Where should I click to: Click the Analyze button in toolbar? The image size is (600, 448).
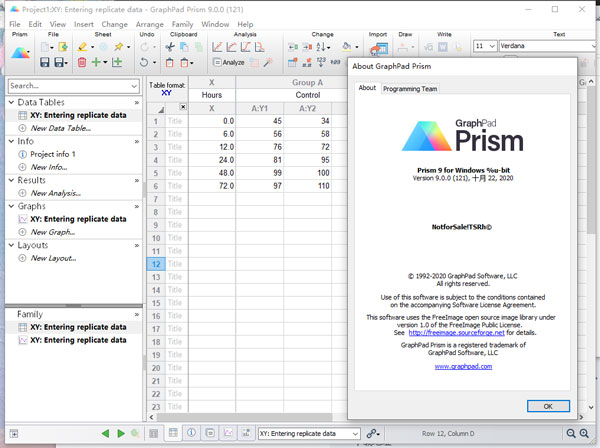229,62
